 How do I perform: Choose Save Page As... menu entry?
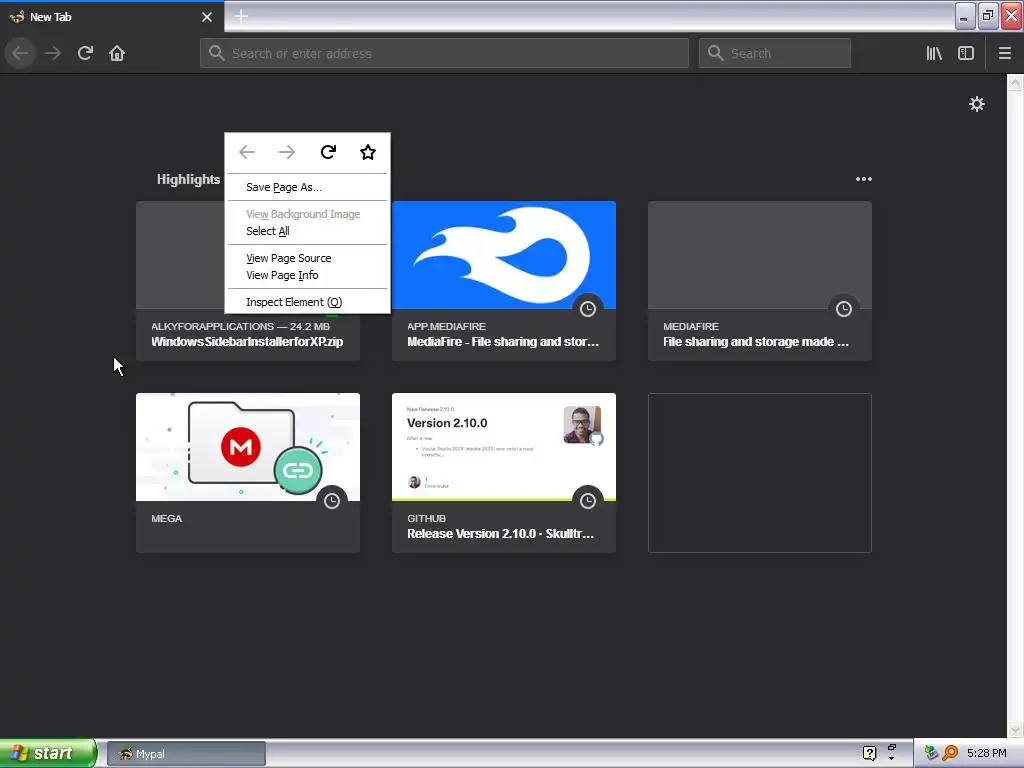308,187
